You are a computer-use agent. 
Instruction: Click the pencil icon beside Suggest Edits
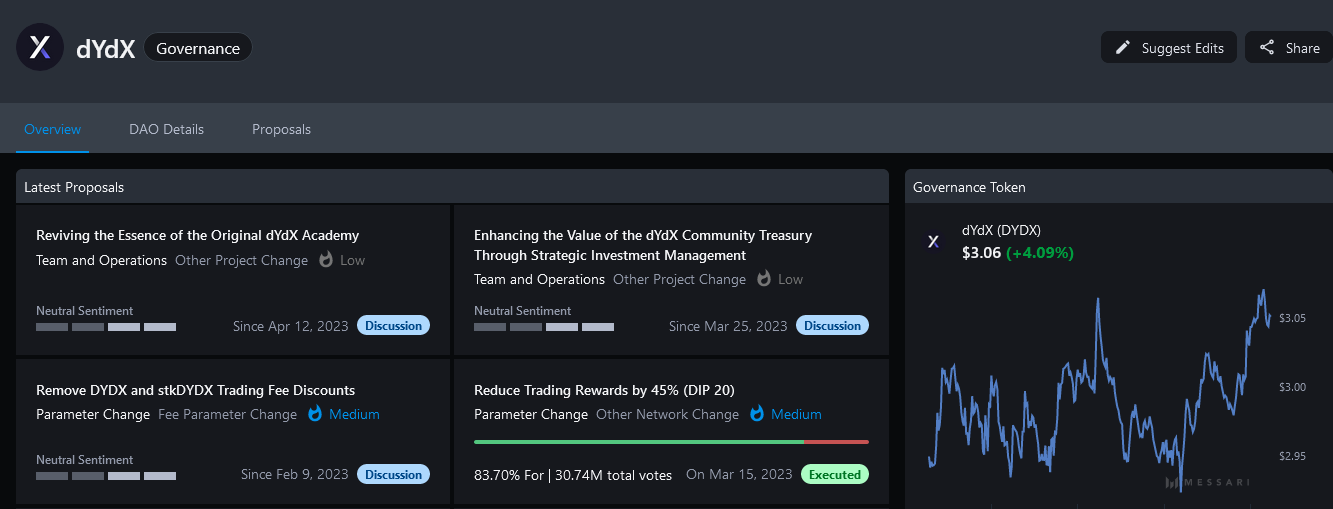pyautogui.click(x=1123, y=48)
